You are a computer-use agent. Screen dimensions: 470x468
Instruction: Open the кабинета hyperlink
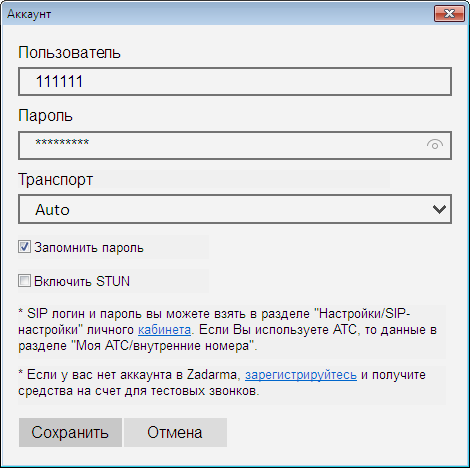[x=164, y=330]
